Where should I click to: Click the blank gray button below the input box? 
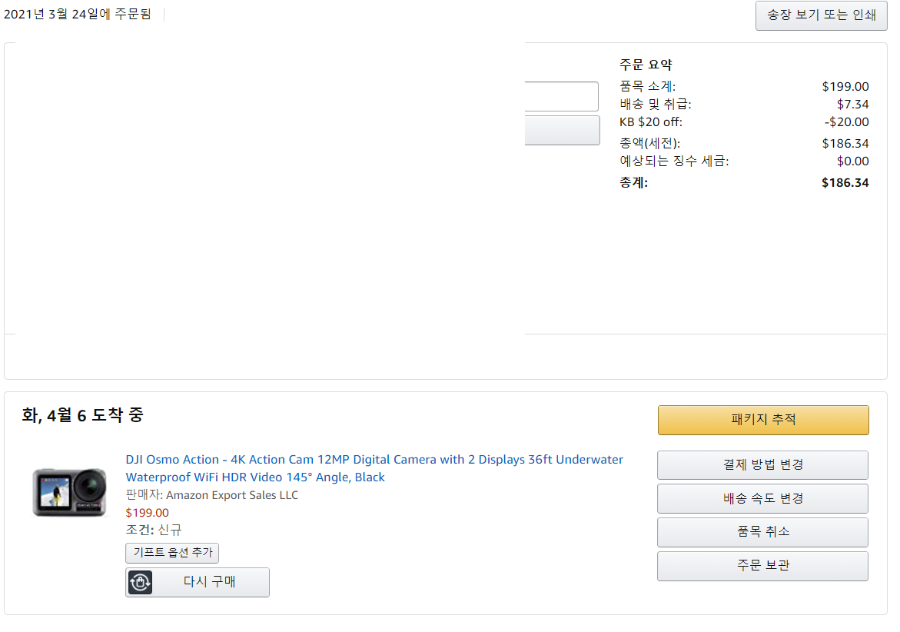pos(562,130)
